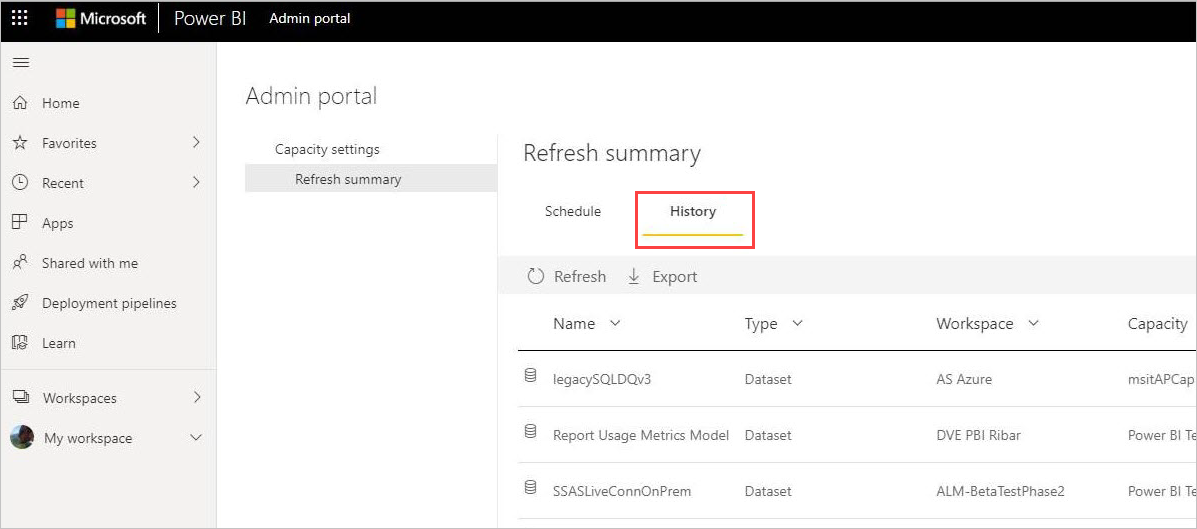
Task: Click the Favorites star icon
Action: point(21,143)
